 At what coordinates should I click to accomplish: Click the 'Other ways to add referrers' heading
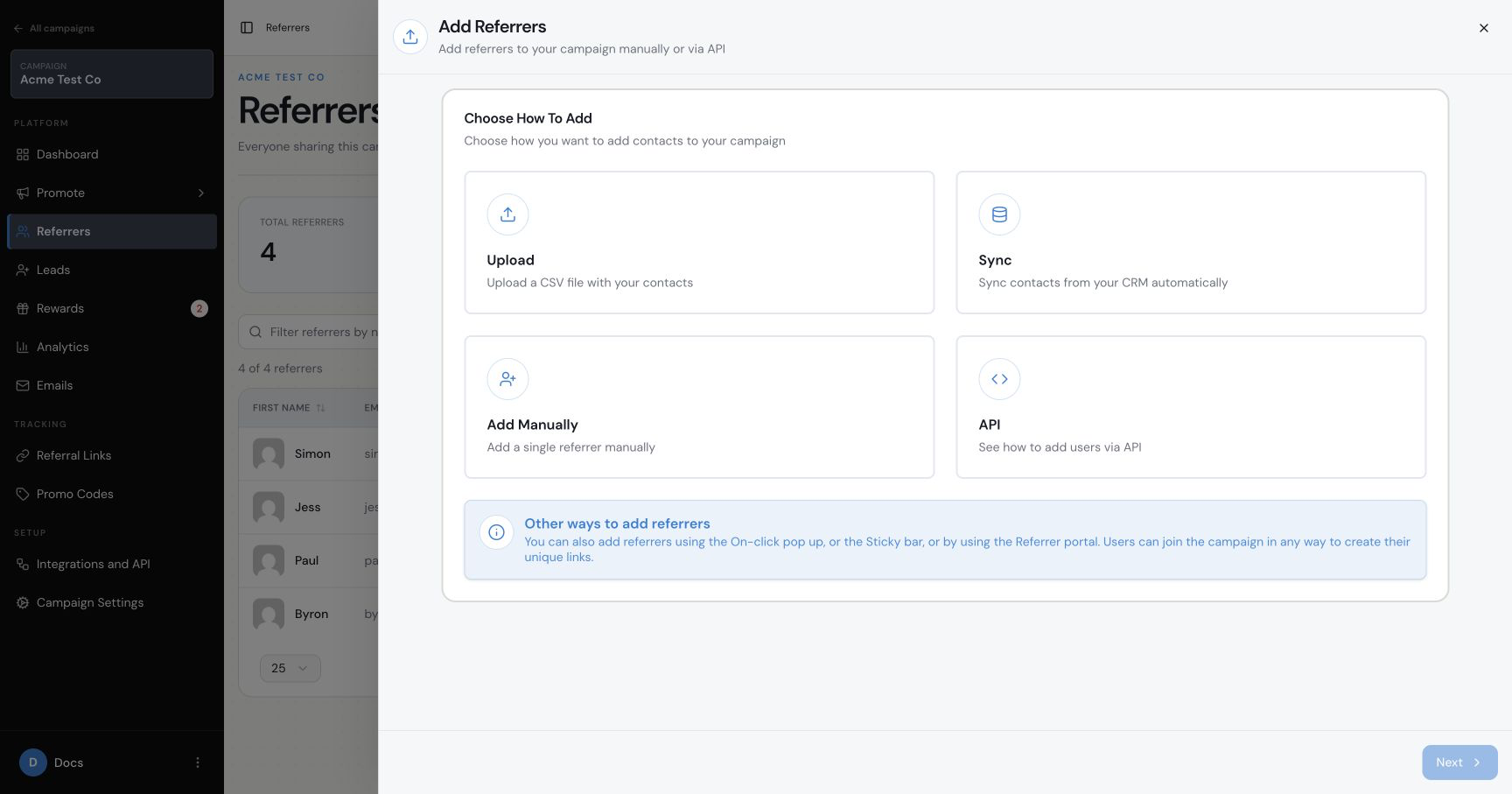617,523
